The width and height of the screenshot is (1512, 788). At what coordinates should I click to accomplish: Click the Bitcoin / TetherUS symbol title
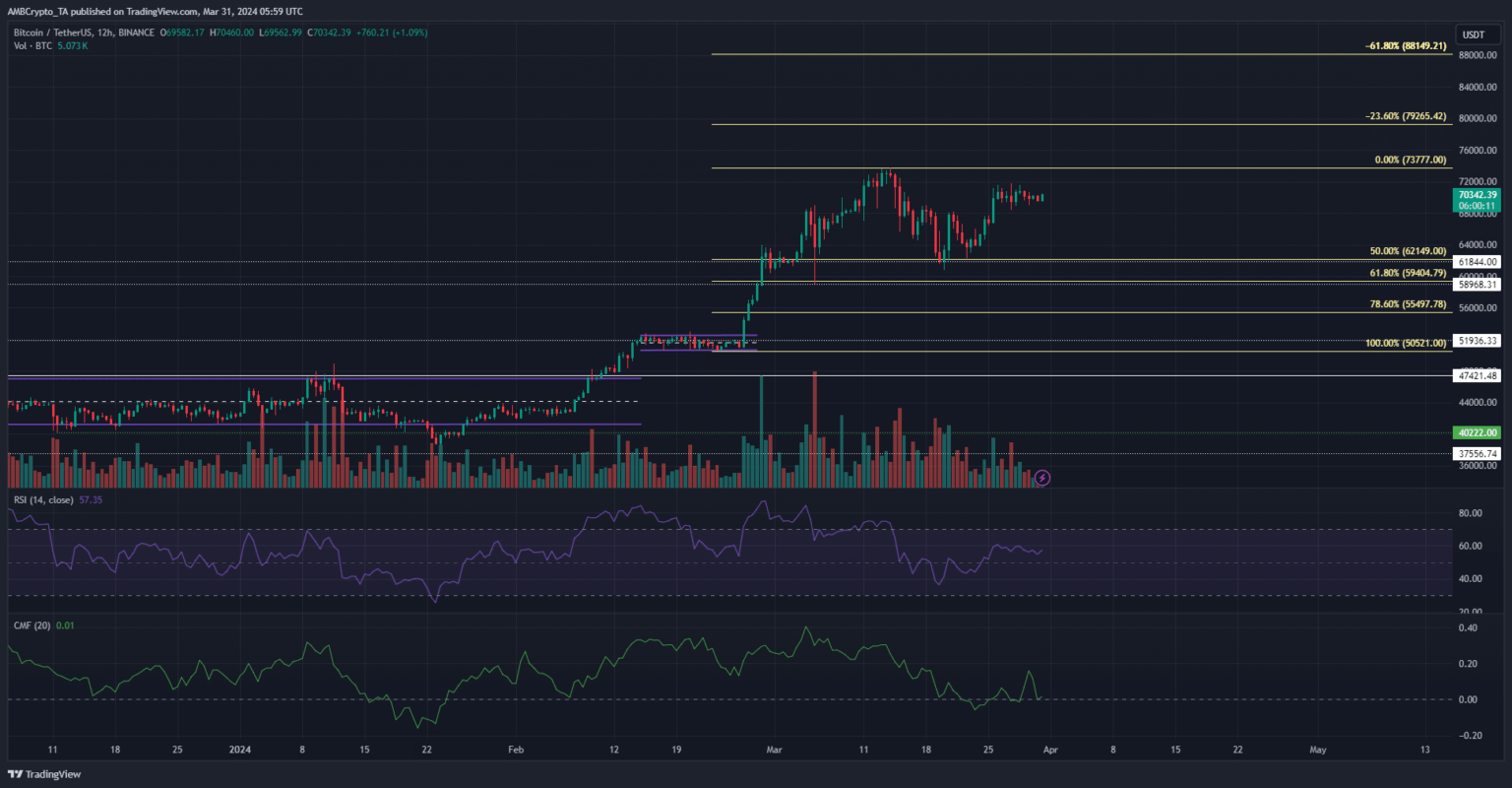(x=64, y=33)
